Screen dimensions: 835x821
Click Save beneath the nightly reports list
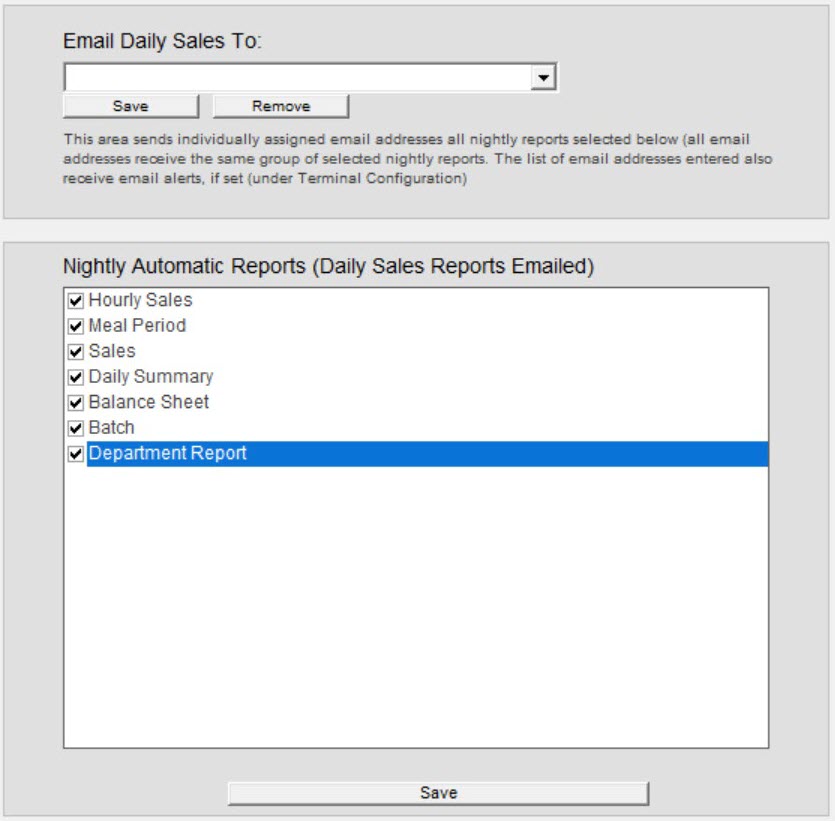tap(436, 790)
